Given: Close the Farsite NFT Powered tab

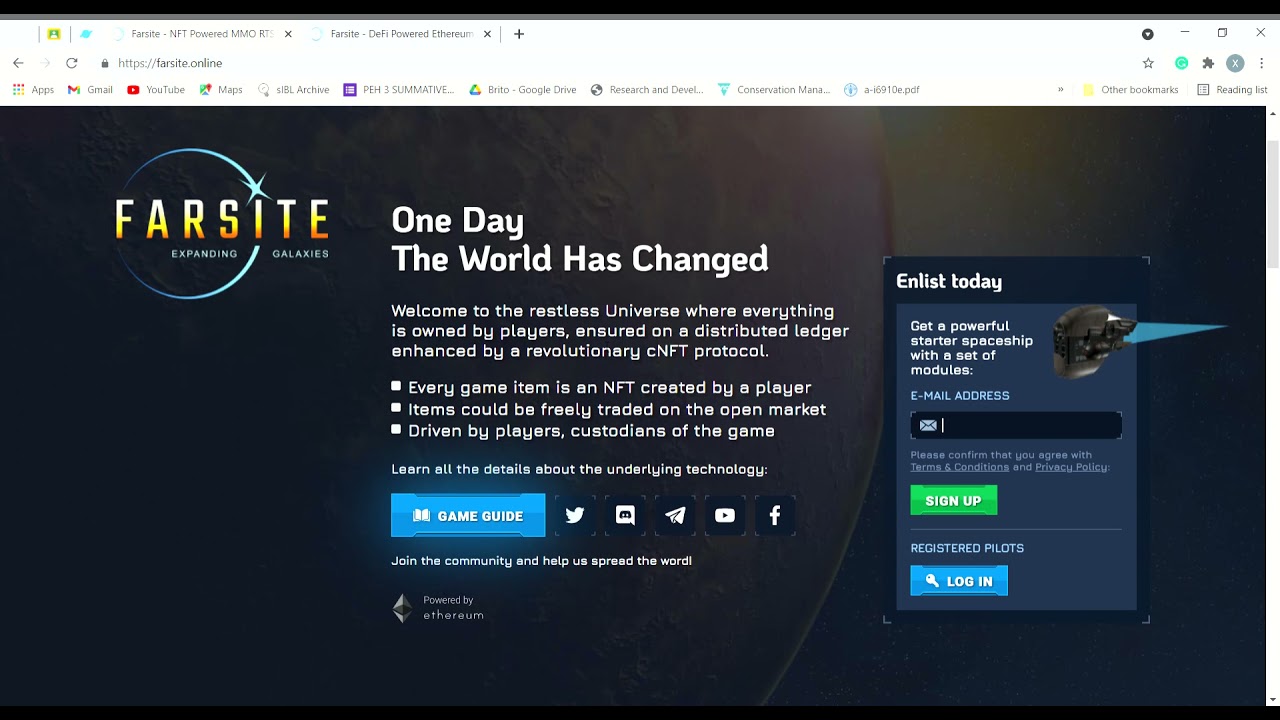Looking at the screenshot, I should pos(288,34).
